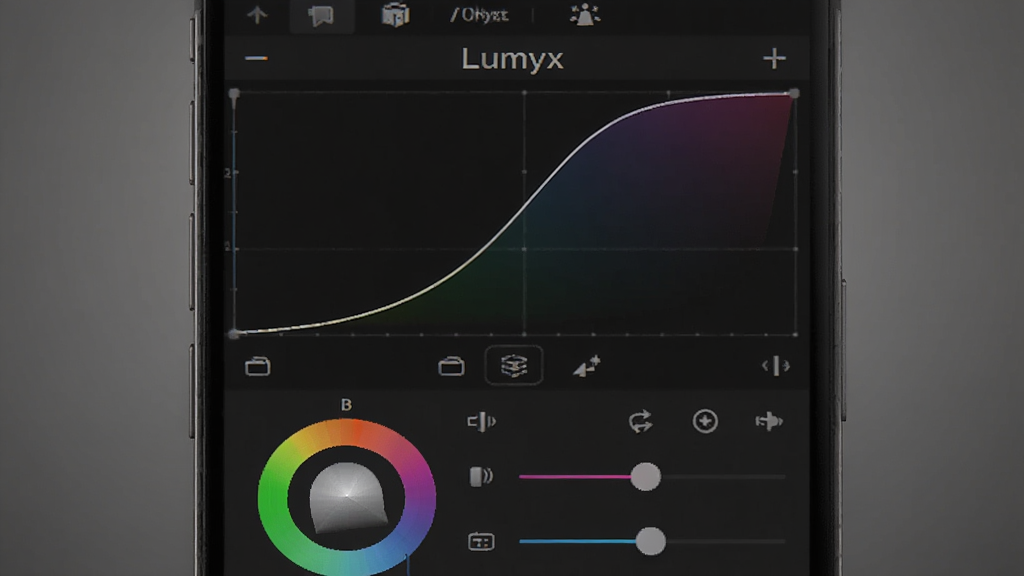Tap the sparkle curve auto-adjust icon
Image resolution: width=1024 pixels, height=576 pixels.
586,366
